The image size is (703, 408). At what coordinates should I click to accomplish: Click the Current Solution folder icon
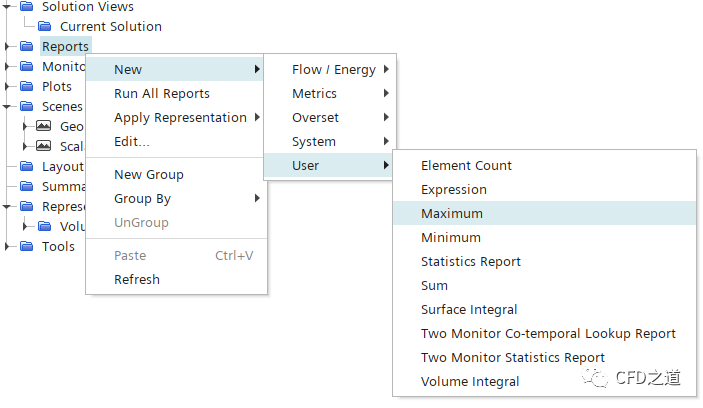[x=45, y=27]
